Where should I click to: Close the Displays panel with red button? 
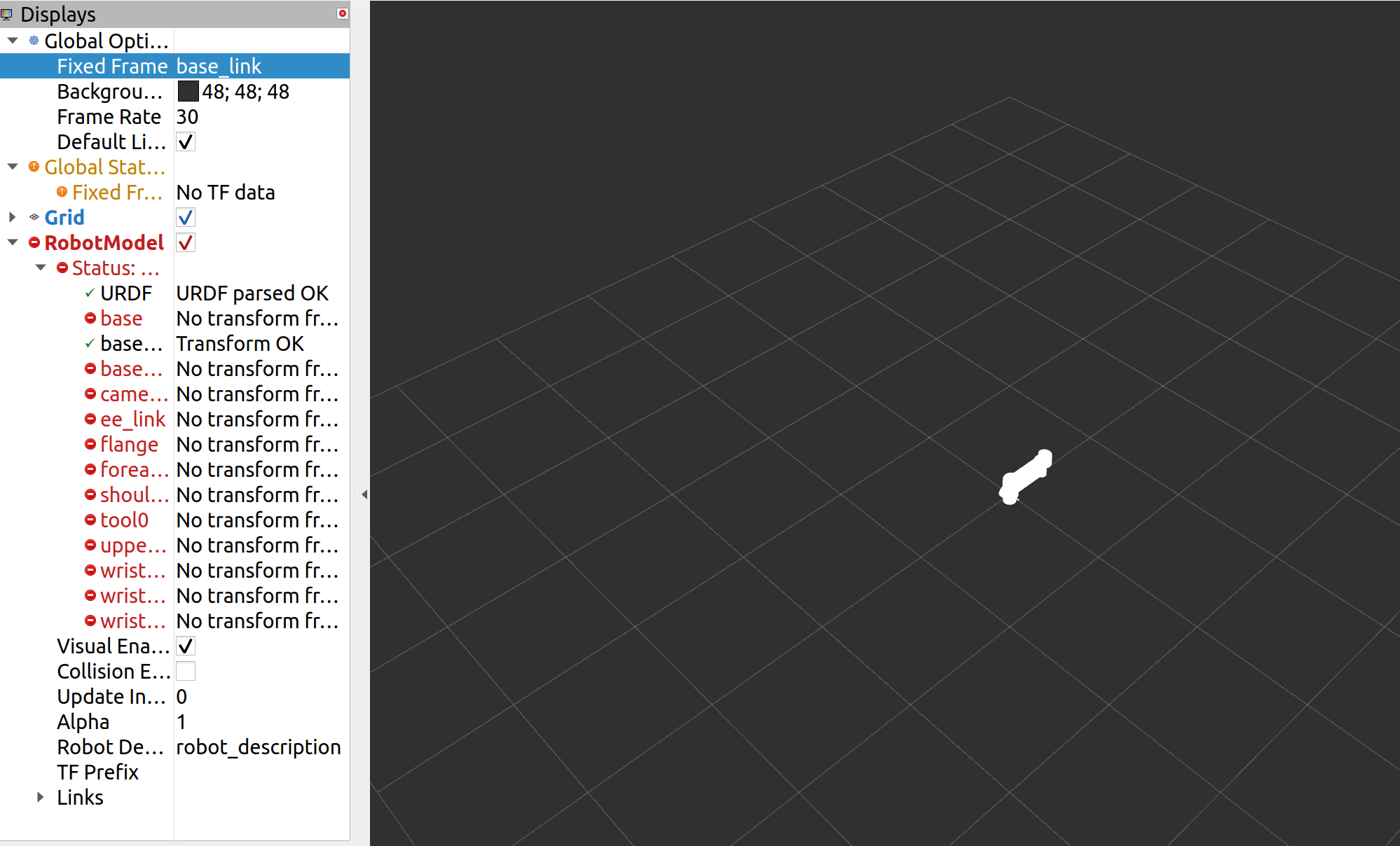342,13
